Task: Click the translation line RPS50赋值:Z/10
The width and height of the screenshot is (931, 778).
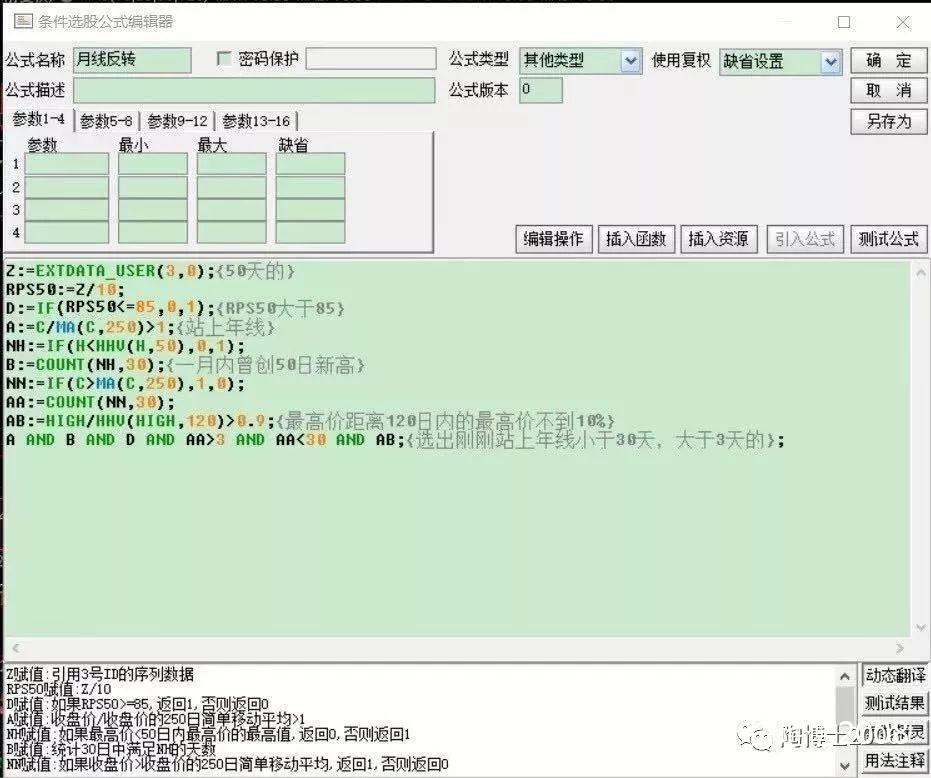Action: [x=59, y=689]
